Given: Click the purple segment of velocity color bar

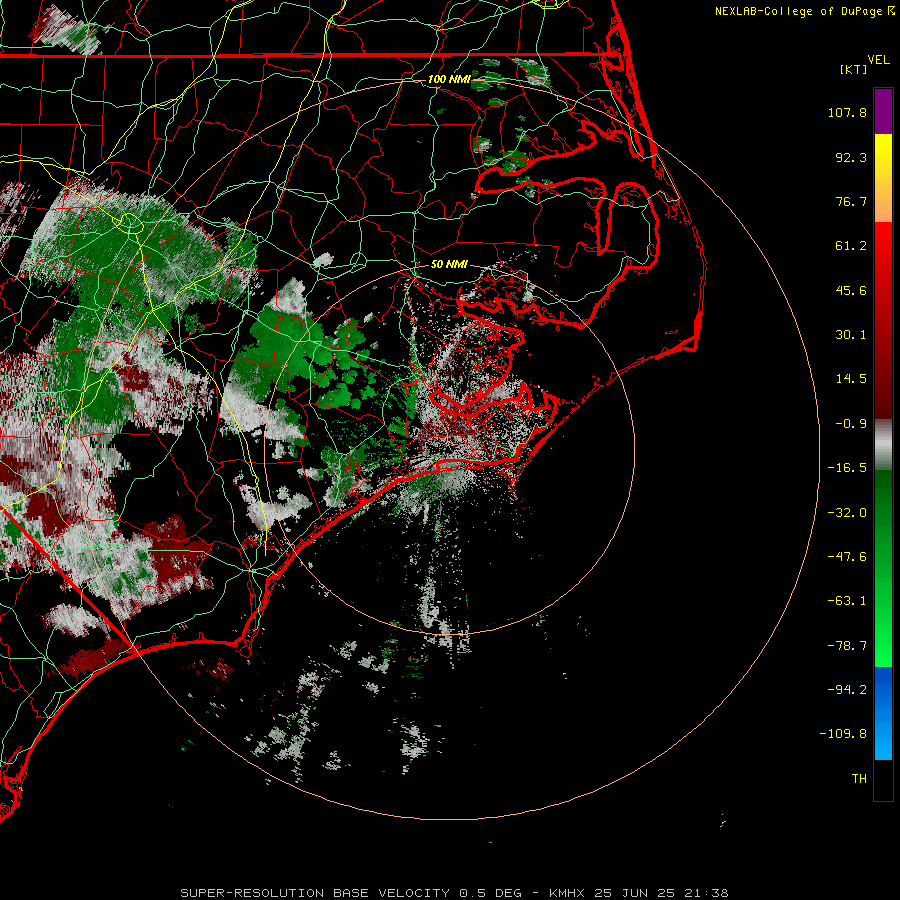Looking at the screenshot, I should [x=883, y=111].
